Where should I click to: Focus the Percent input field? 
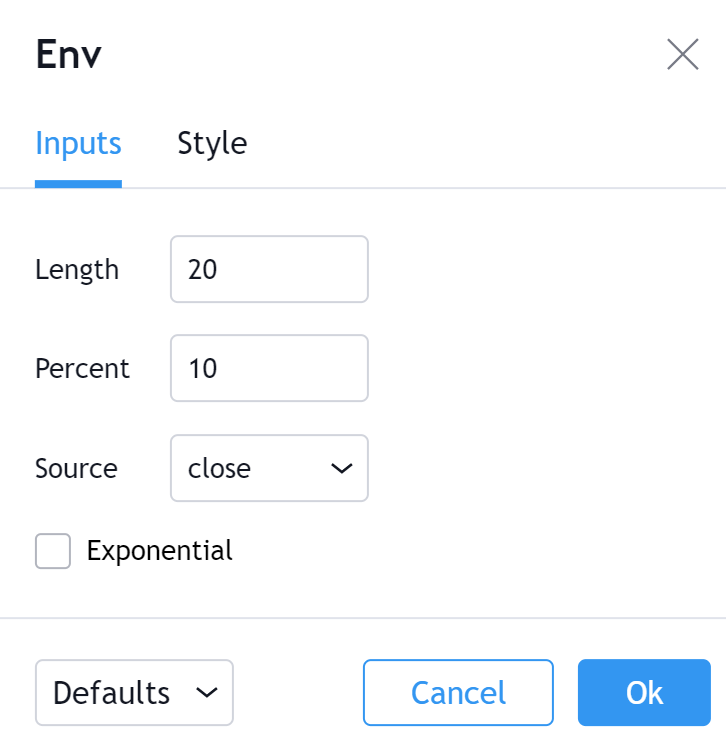269,368
